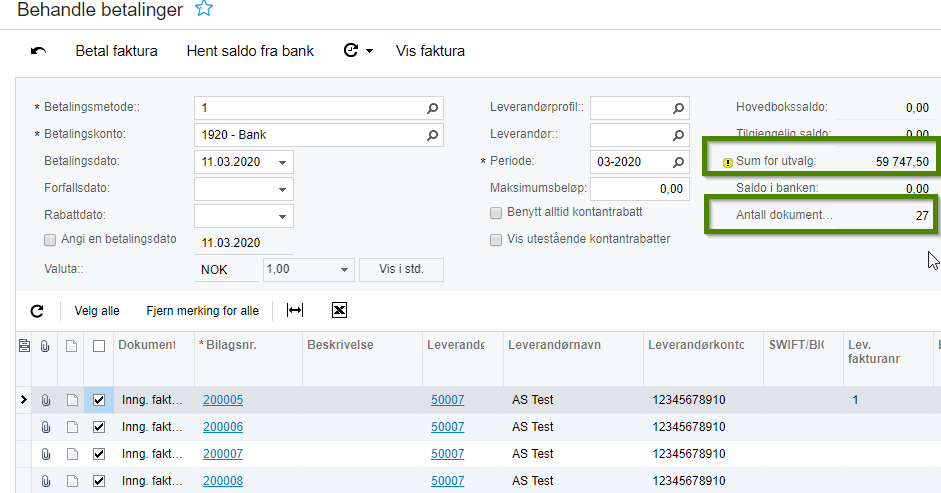
Task: Open lookup search for Betalingsmetode field
Action: point(432,108)
